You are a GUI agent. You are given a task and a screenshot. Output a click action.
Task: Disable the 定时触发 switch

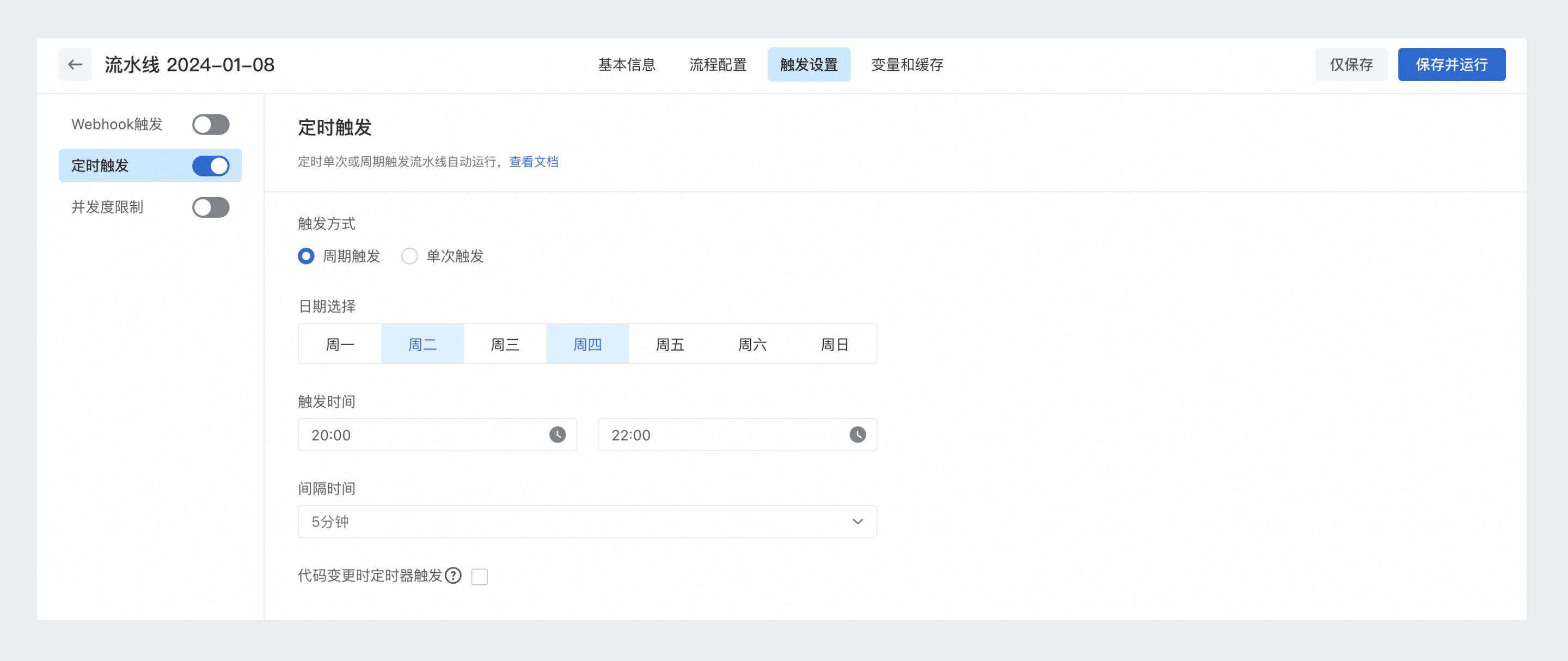[211, 166]
